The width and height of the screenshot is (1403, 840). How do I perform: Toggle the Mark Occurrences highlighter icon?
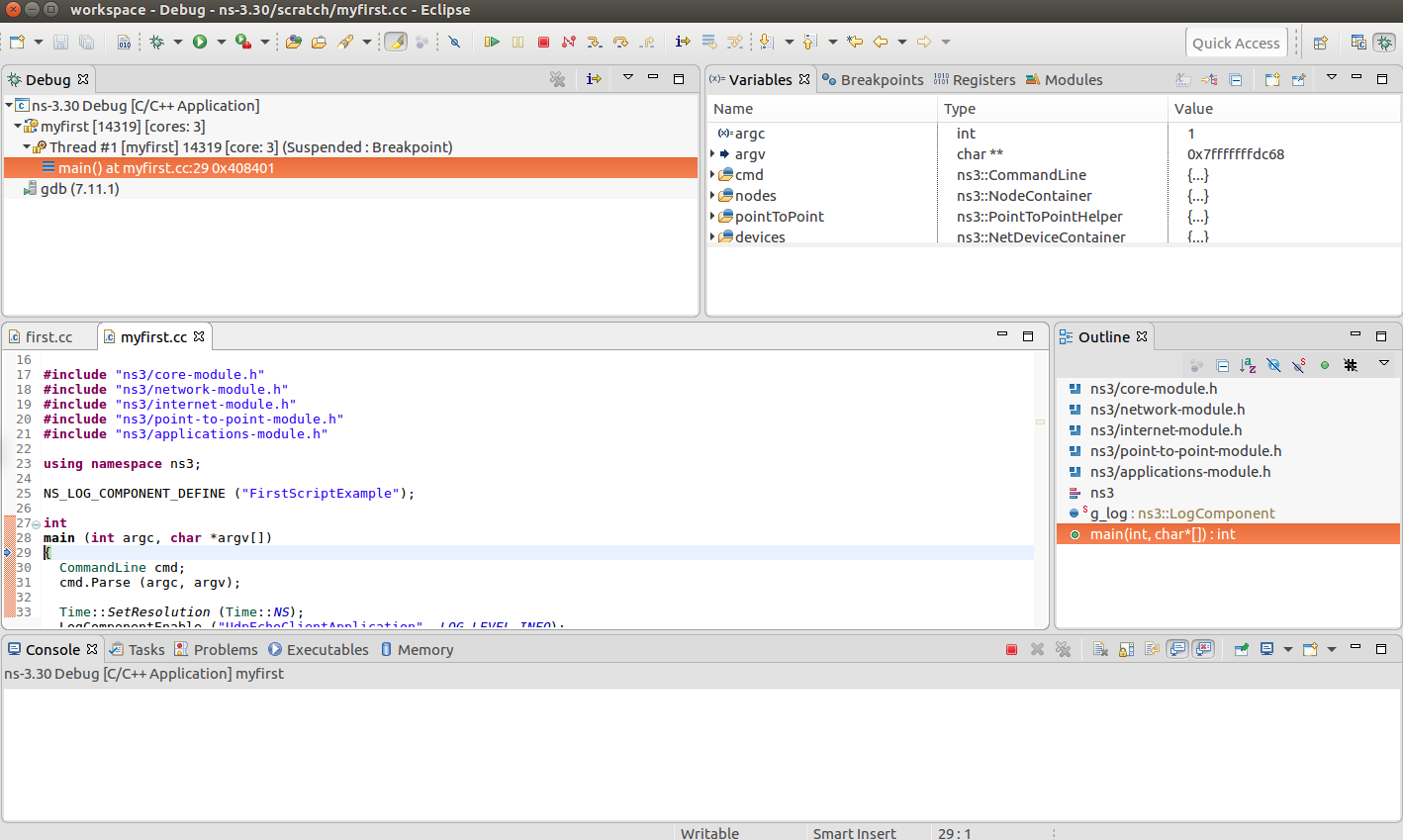(396, 42)
